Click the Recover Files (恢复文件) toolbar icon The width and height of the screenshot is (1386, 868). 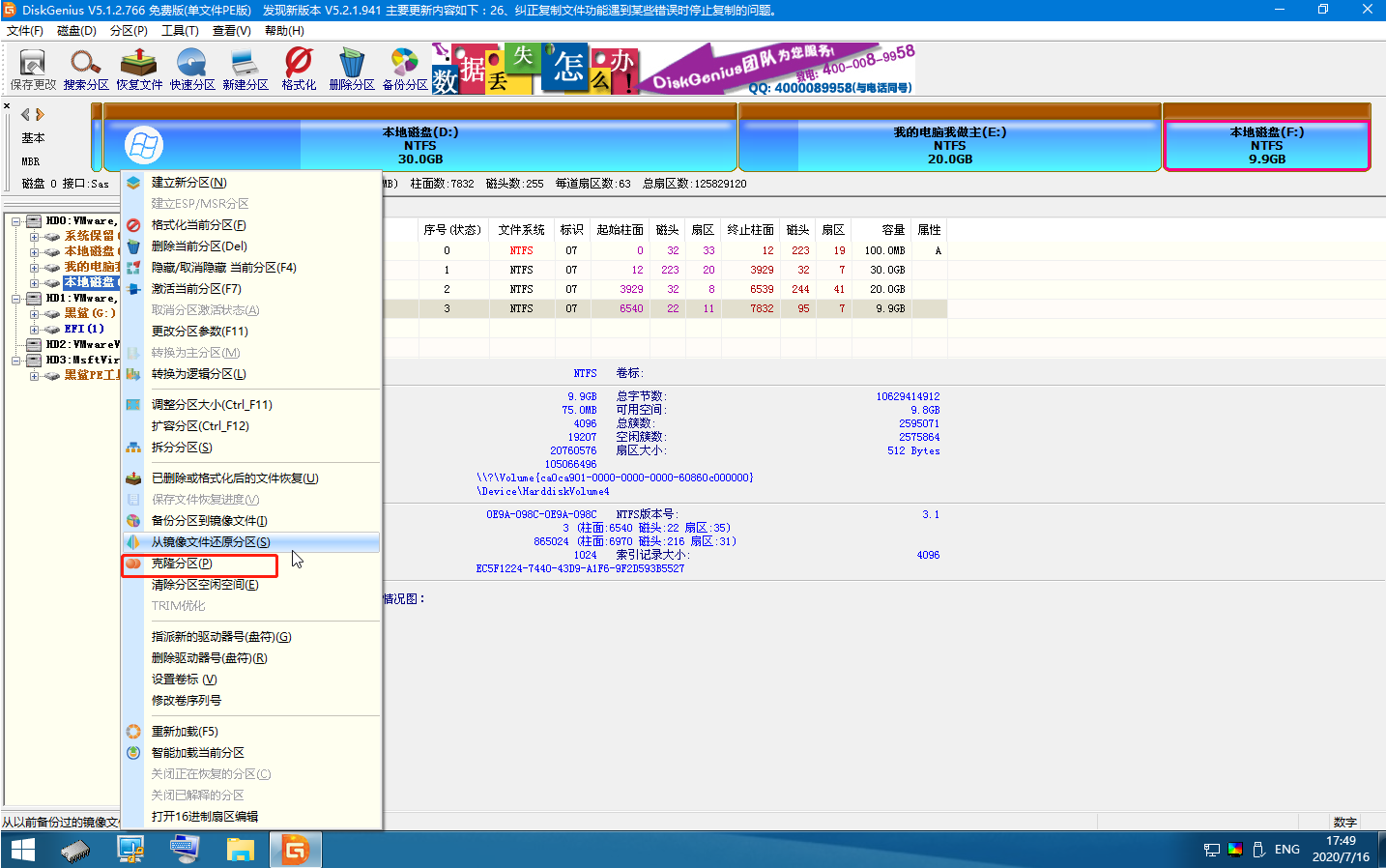tap(139, 70)
